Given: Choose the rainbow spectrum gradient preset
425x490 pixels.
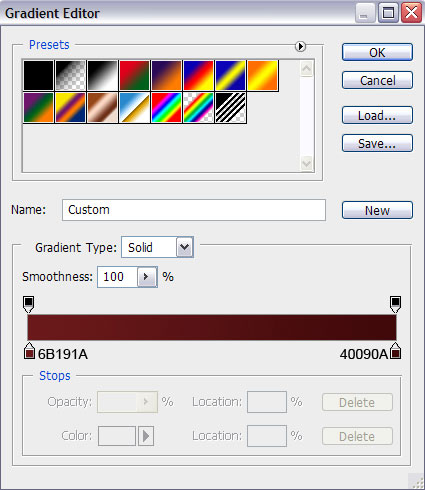Looking at the screenshot, I should click(166, 107).
